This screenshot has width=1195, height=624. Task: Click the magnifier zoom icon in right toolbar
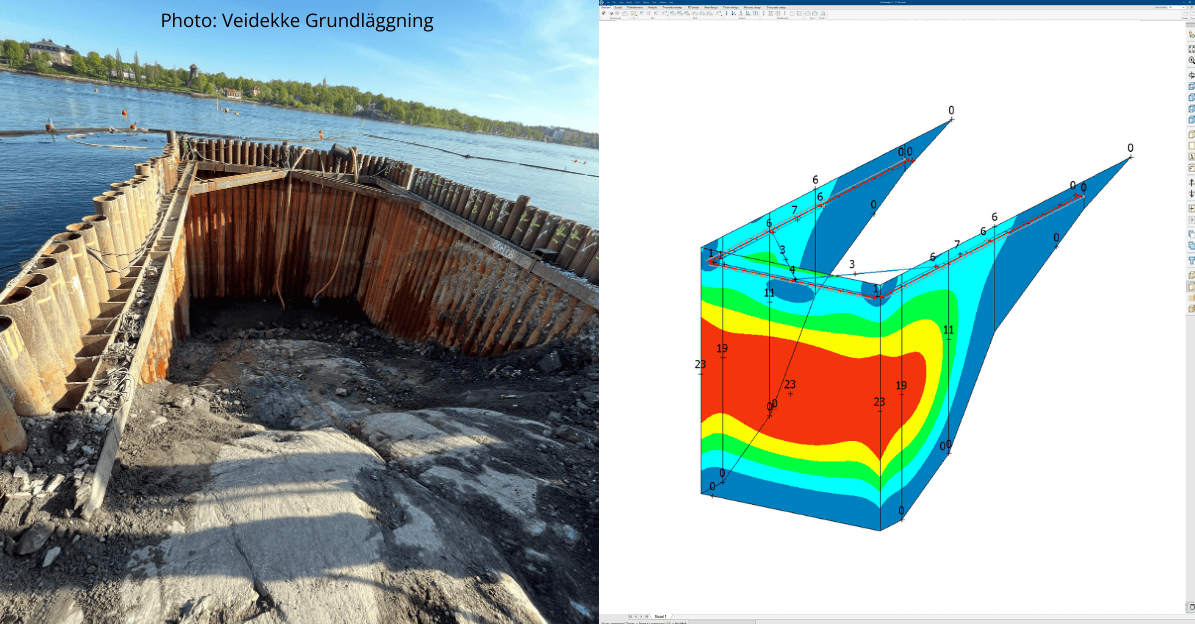pos(1191,60)
